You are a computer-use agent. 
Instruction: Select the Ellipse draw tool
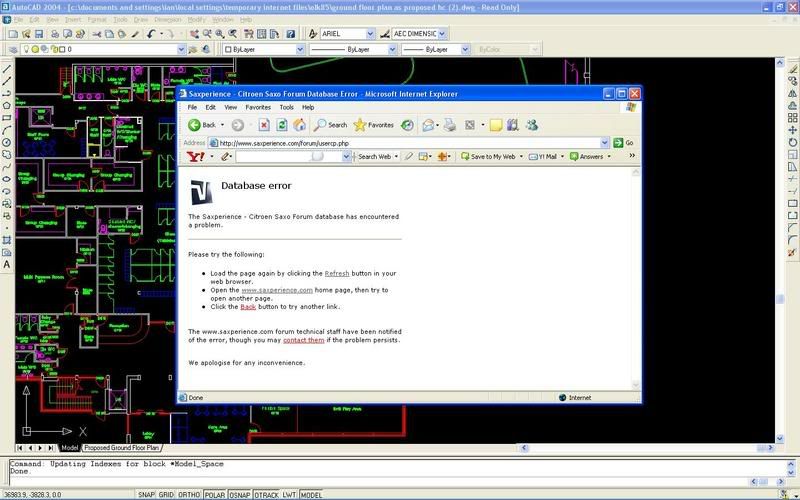click(x=7, y=179)
